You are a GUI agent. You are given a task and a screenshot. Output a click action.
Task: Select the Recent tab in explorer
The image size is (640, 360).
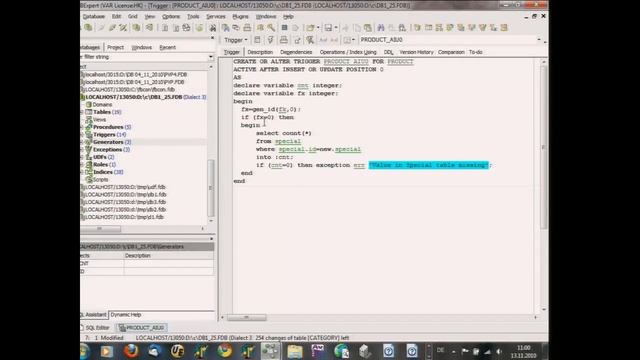point(167,47)
